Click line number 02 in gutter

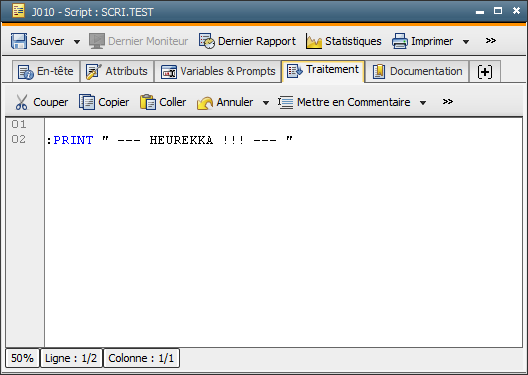click(19, 139)
